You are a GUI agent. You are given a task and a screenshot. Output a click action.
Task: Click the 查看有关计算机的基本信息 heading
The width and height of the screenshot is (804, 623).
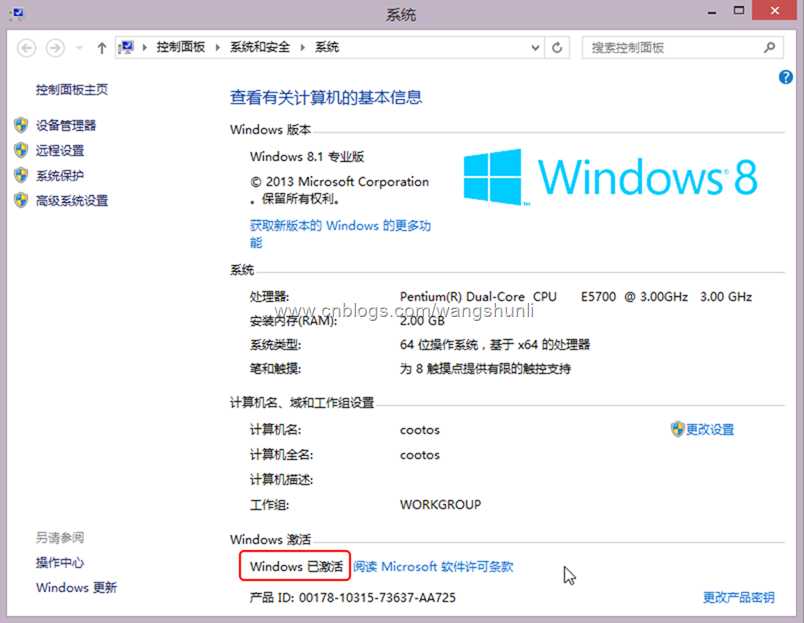(326, 97)
